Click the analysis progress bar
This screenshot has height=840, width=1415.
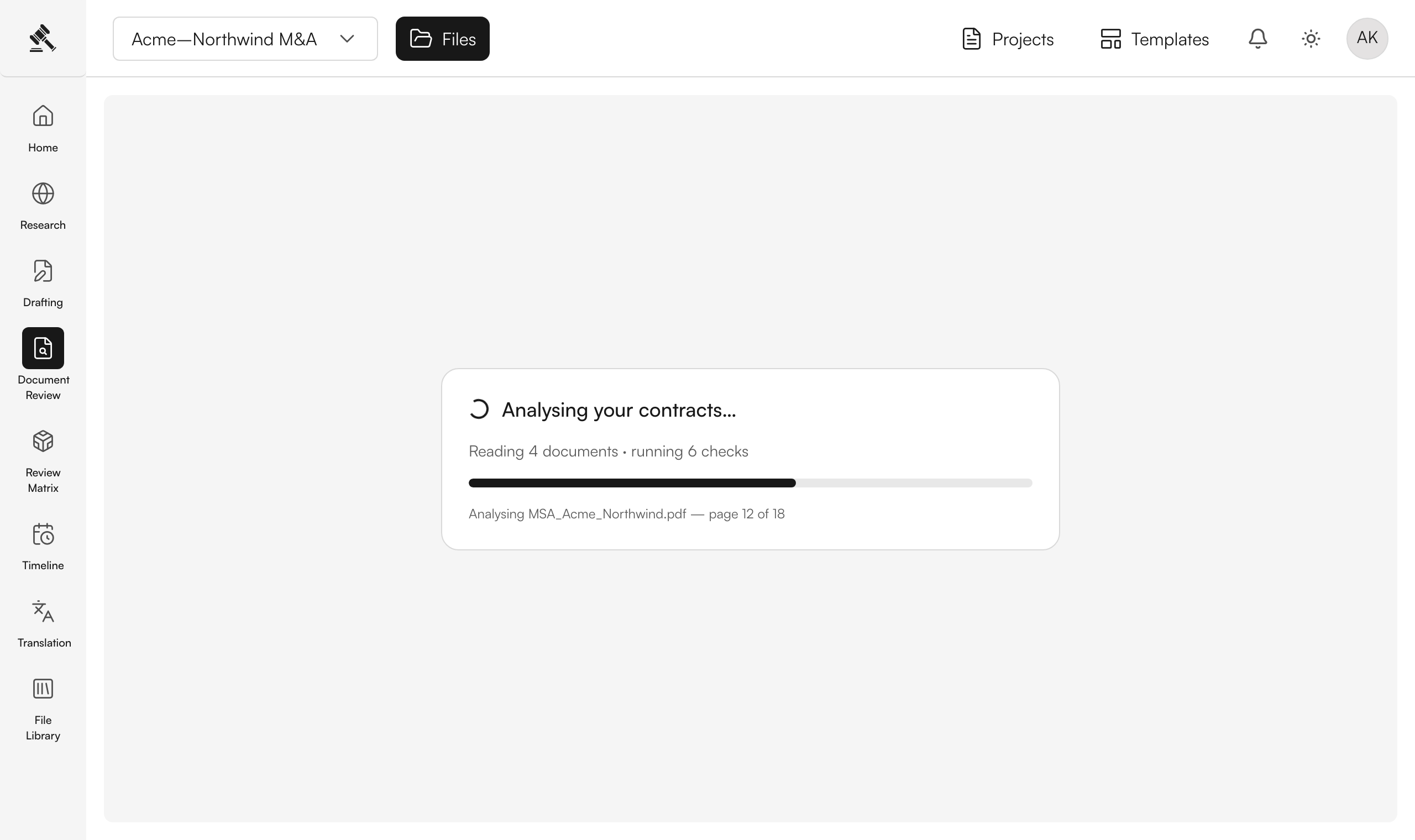pyautogui.click(x=751, y=483)
